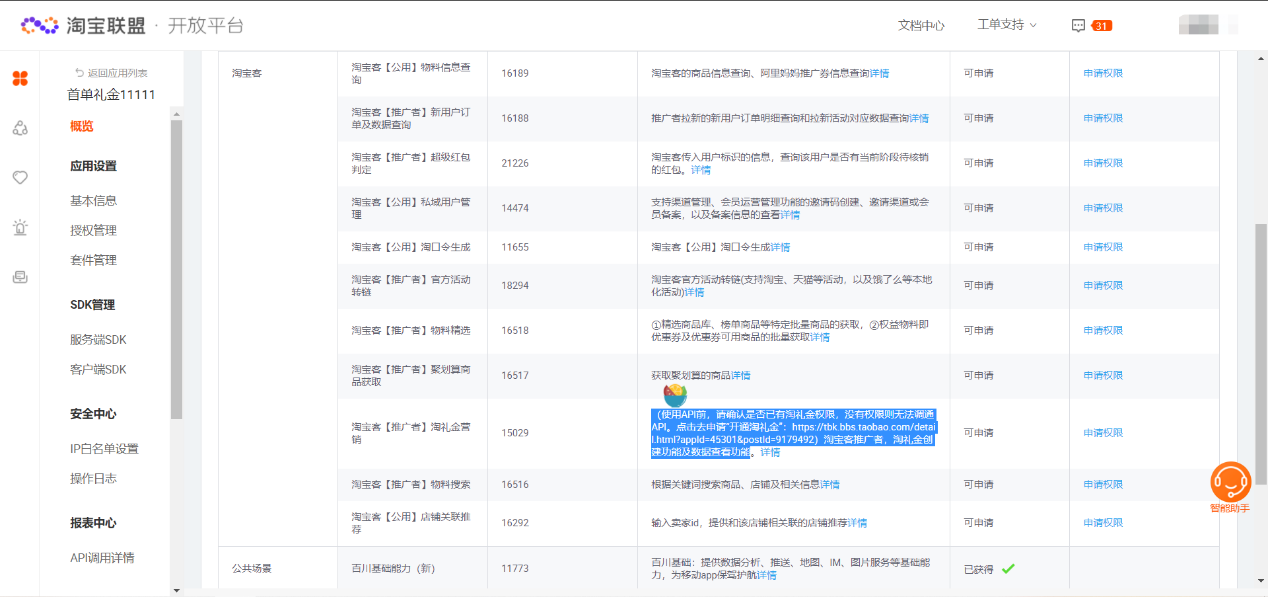
Task: Select the triple-circle sidebar icon
Action: click(20, 128)
